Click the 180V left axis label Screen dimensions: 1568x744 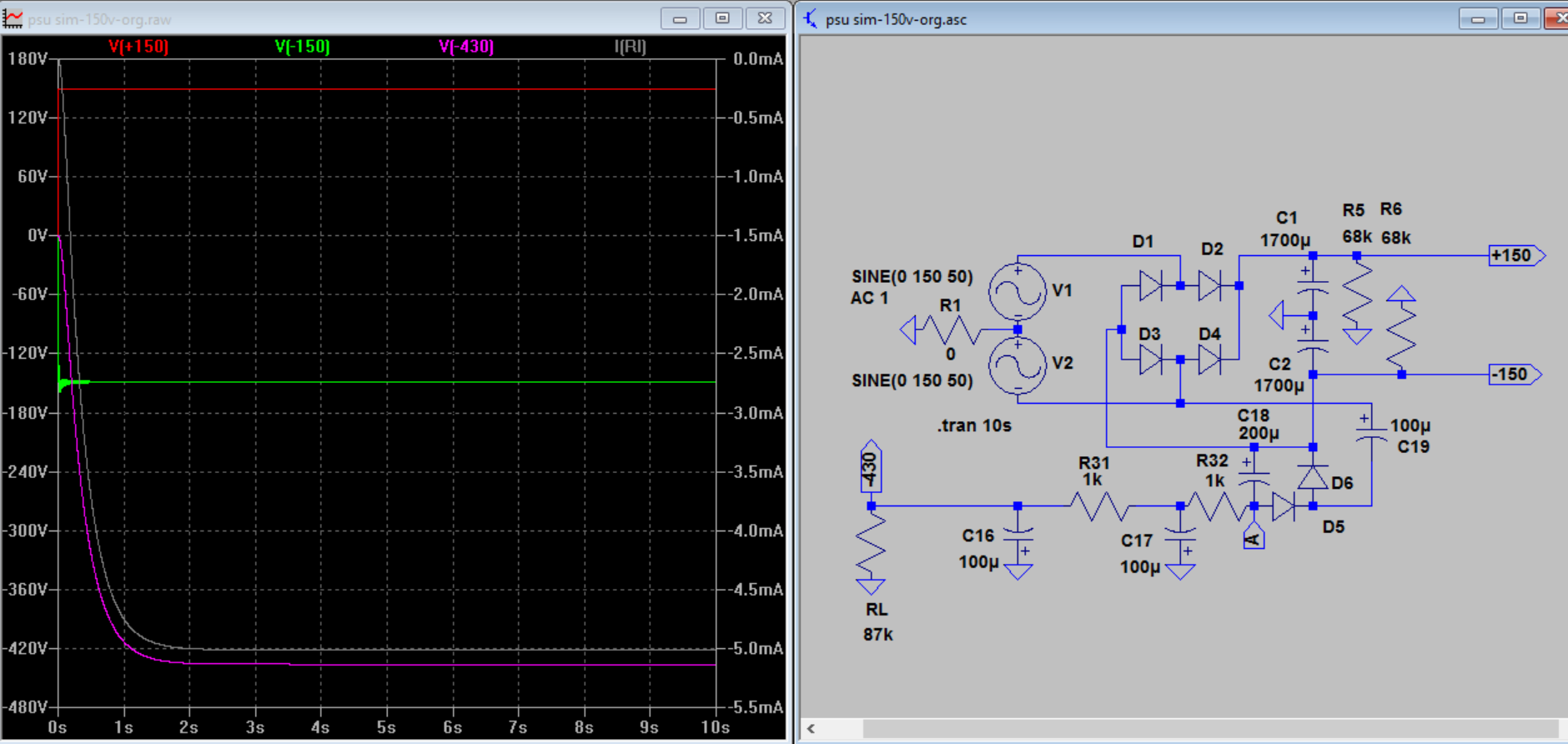tap(28, 58)
